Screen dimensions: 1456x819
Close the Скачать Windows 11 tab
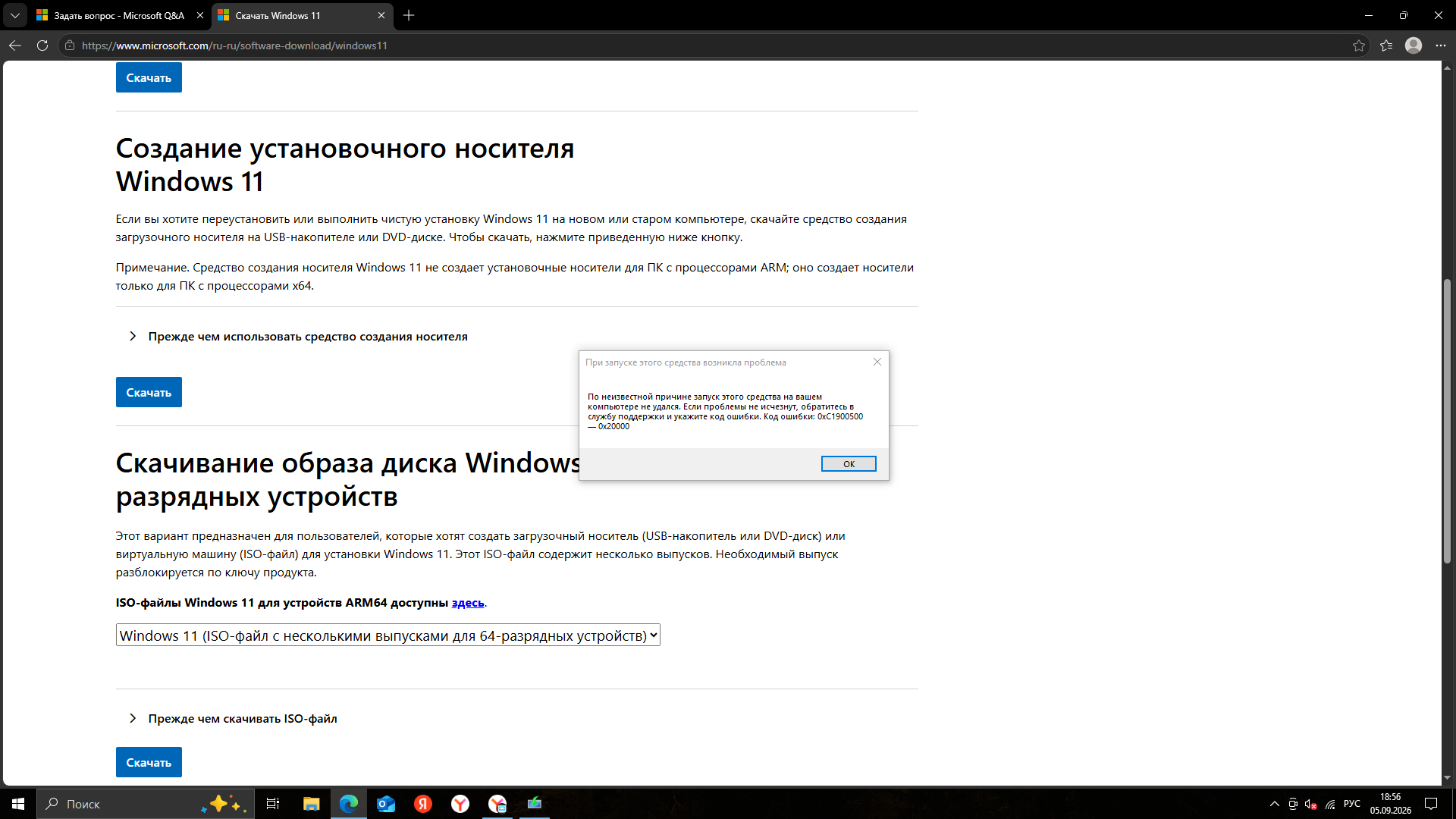point(381,15)
